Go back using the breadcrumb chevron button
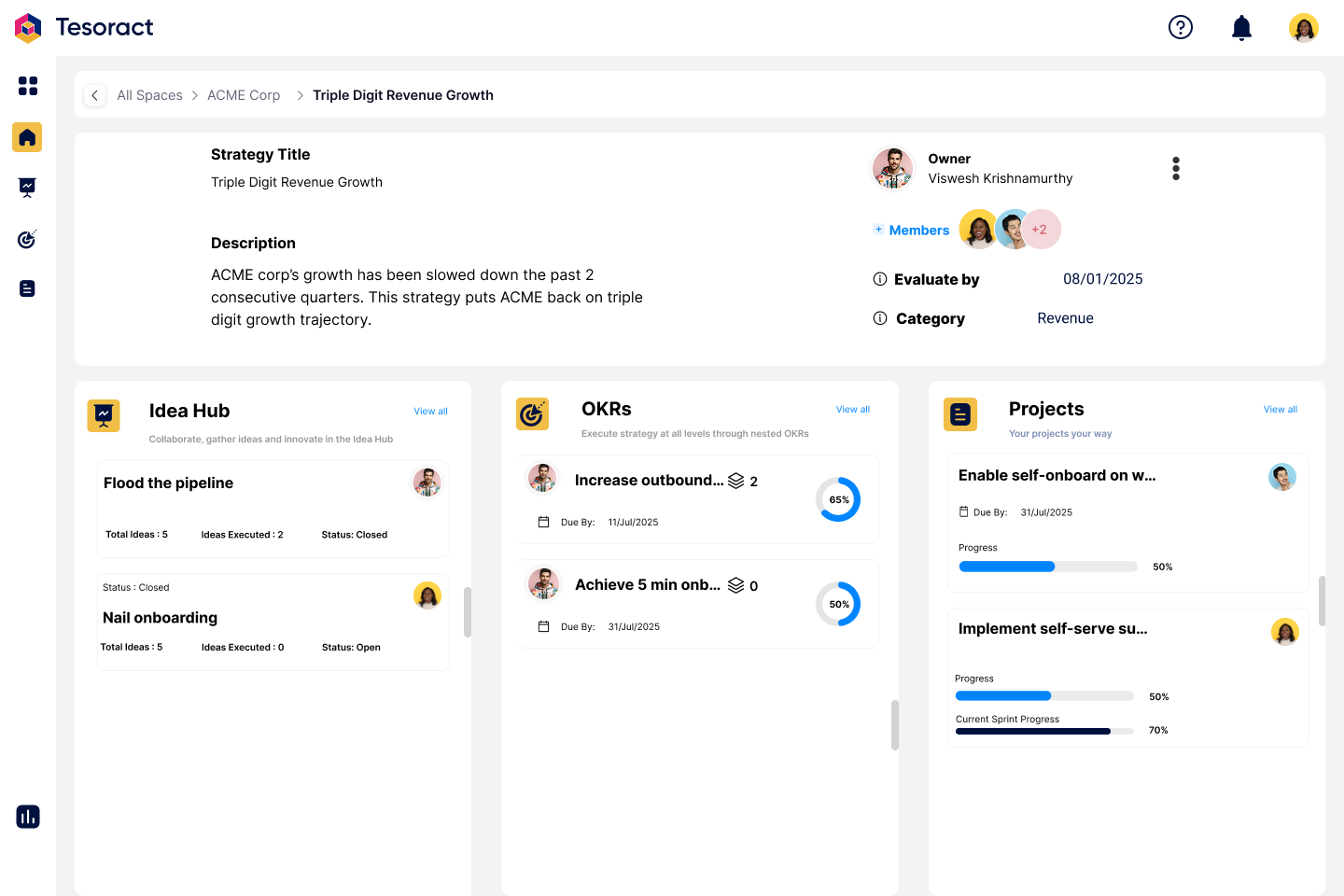The width and height of the screenshot is (1344, 896). click(x=94, y=95)
